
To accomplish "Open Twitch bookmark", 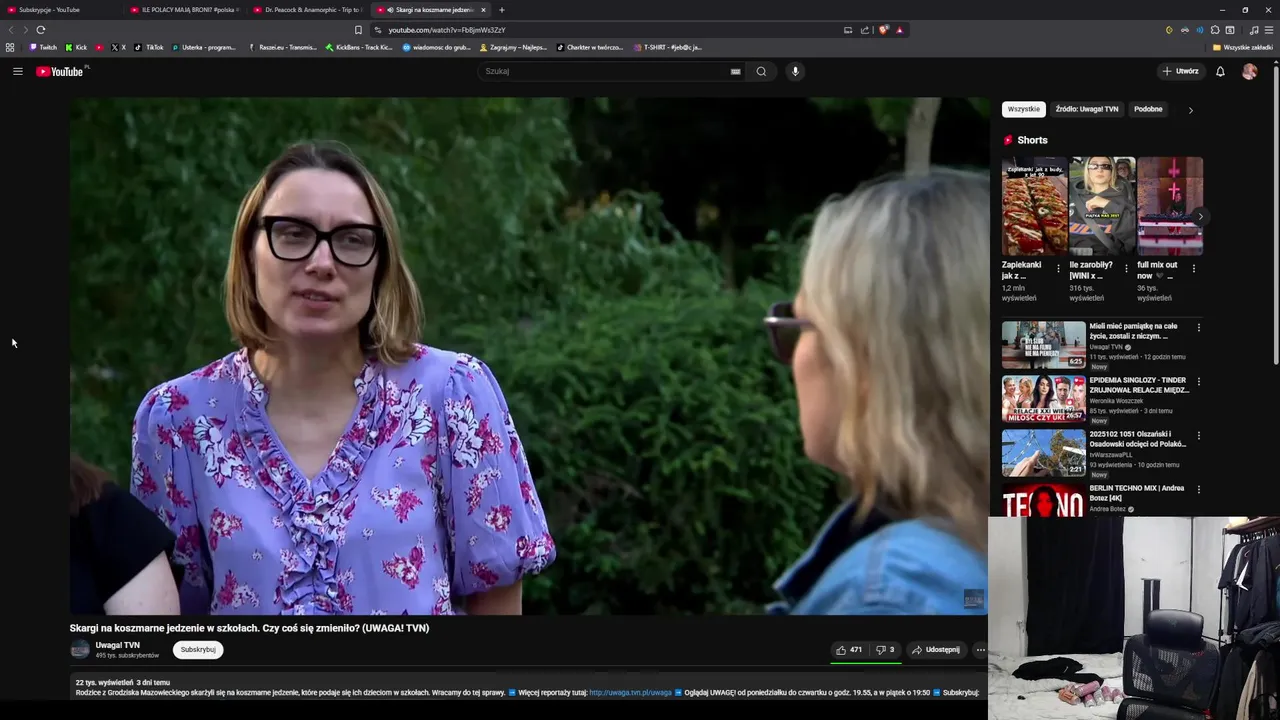I will (x=43, y=47).
